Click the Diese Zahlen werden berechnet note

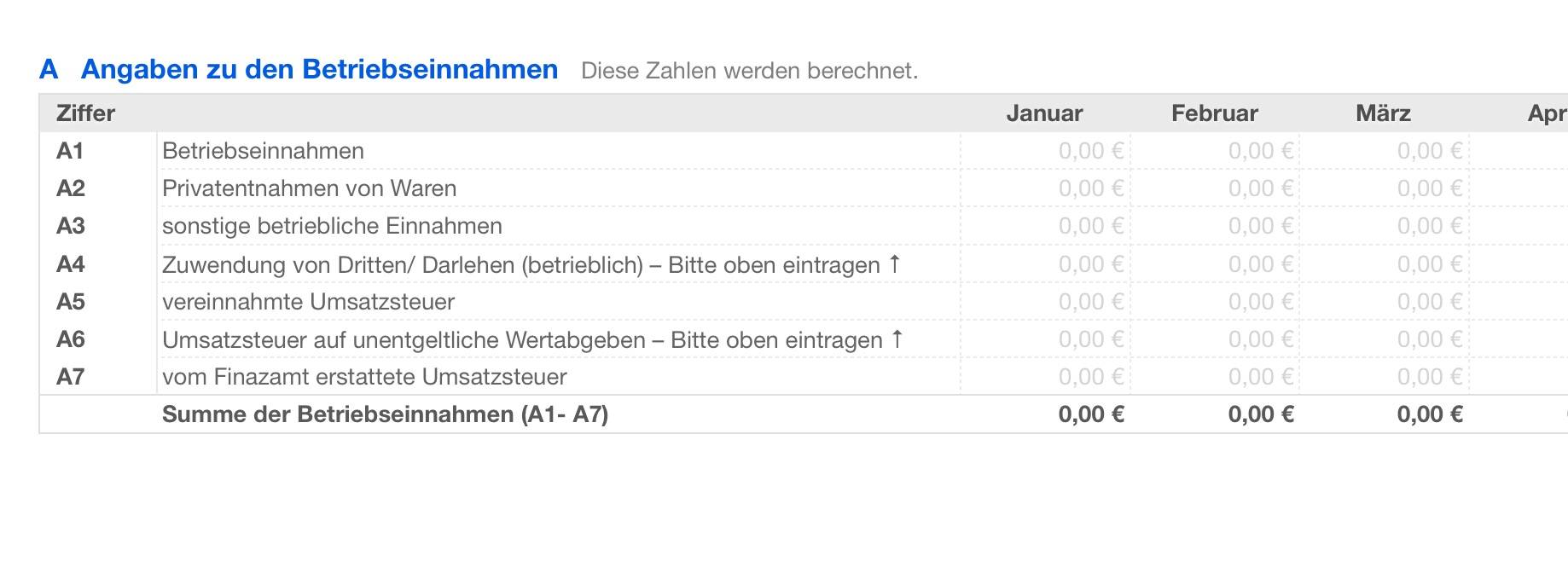pos(749,71)
